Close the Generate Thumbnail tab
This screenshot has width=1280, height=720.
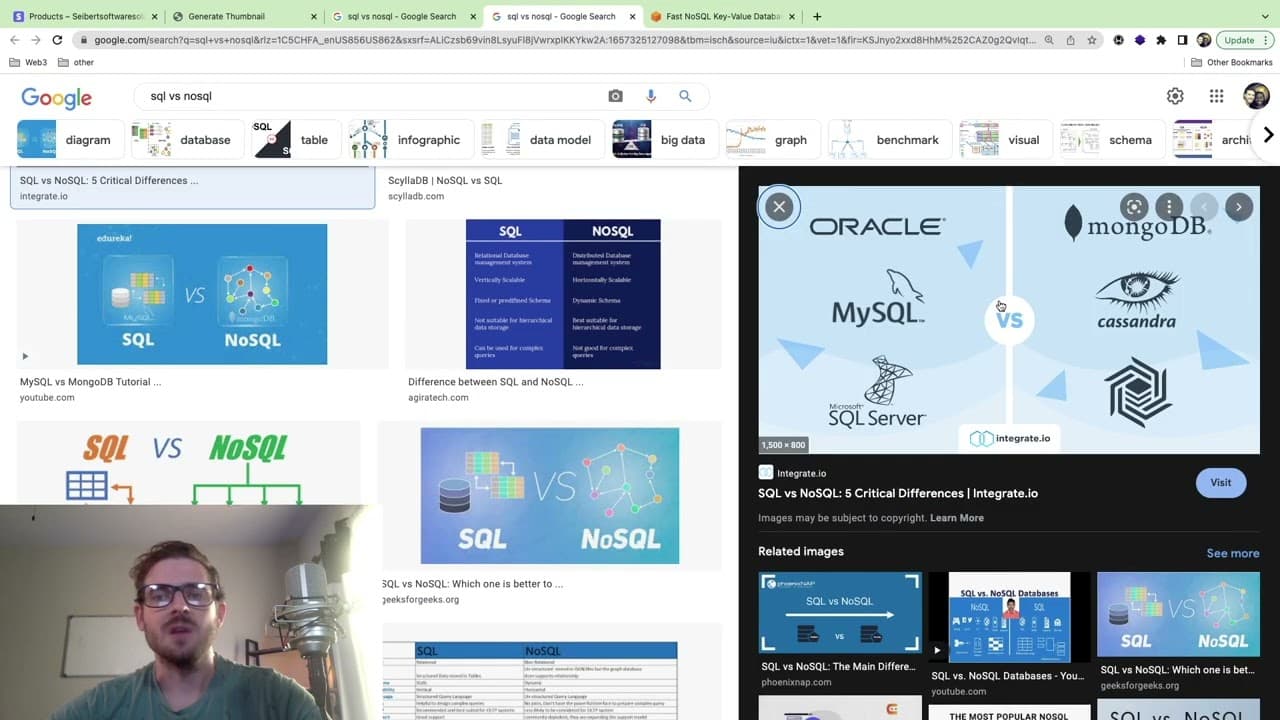(313, 16)
